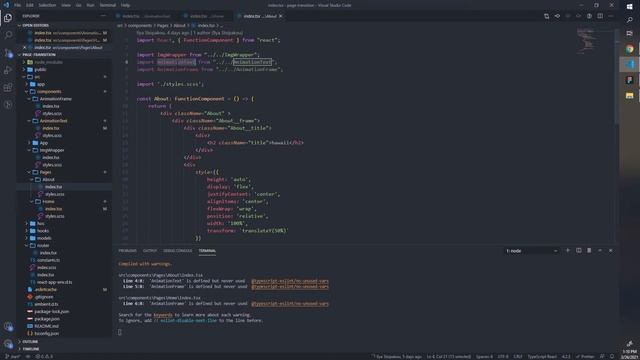Click the Prettier status bar entry
This screenshot has width=640, height=360.
pyautogui.click(x=585, y=357)
